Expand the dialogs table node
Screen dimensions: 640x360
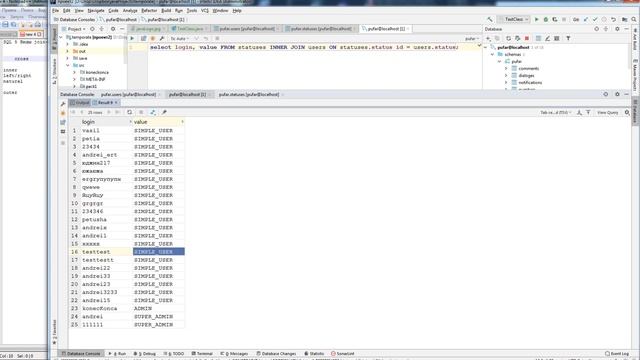point(506,76)
